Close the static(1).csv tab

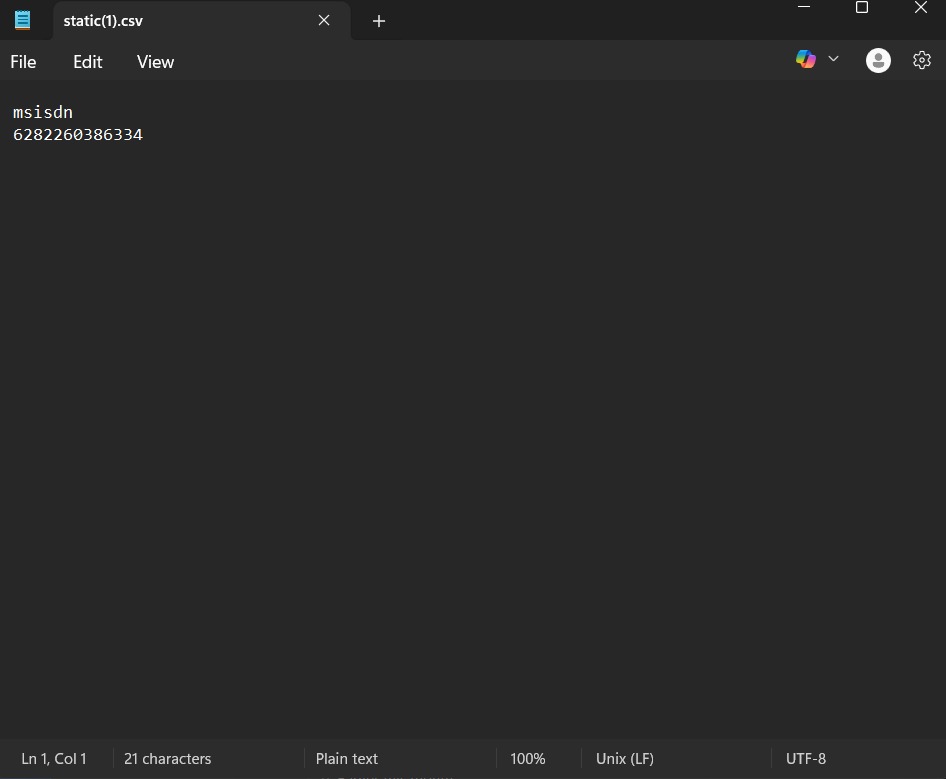[324, 20]
